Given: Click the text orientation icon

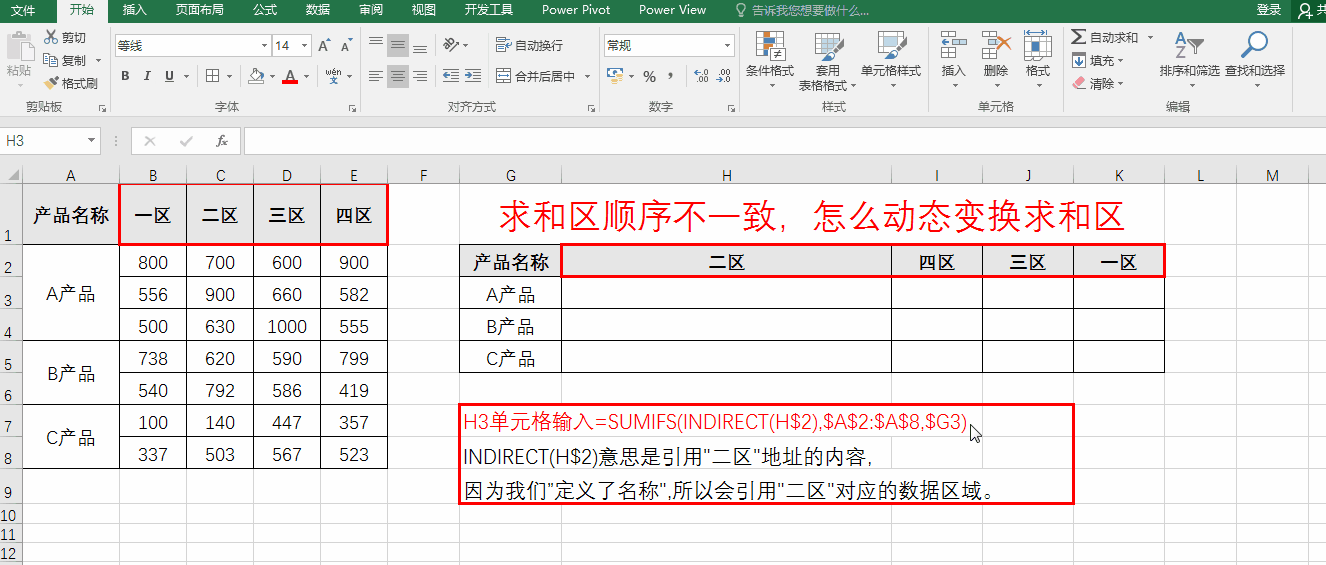Looking at the screenshot, I should click(x=451, y=45).
